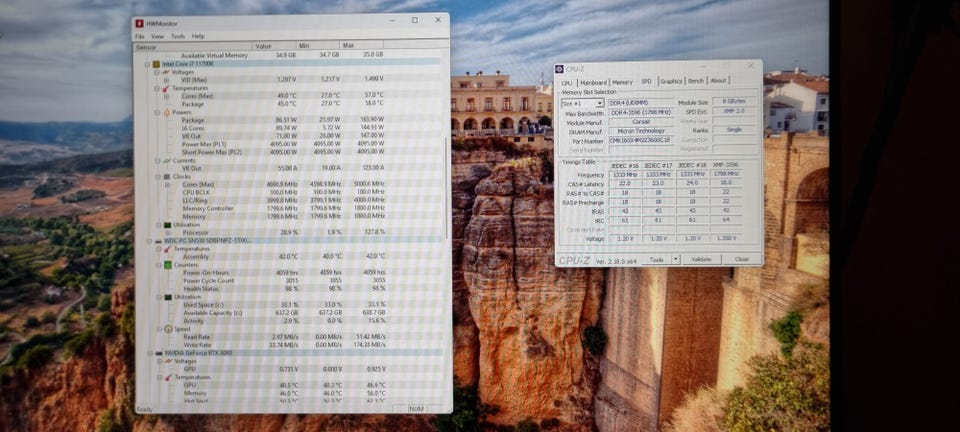Click the WDC PC SN530 drive icon
The image size is (960, 432).
(x=159, y=240)
